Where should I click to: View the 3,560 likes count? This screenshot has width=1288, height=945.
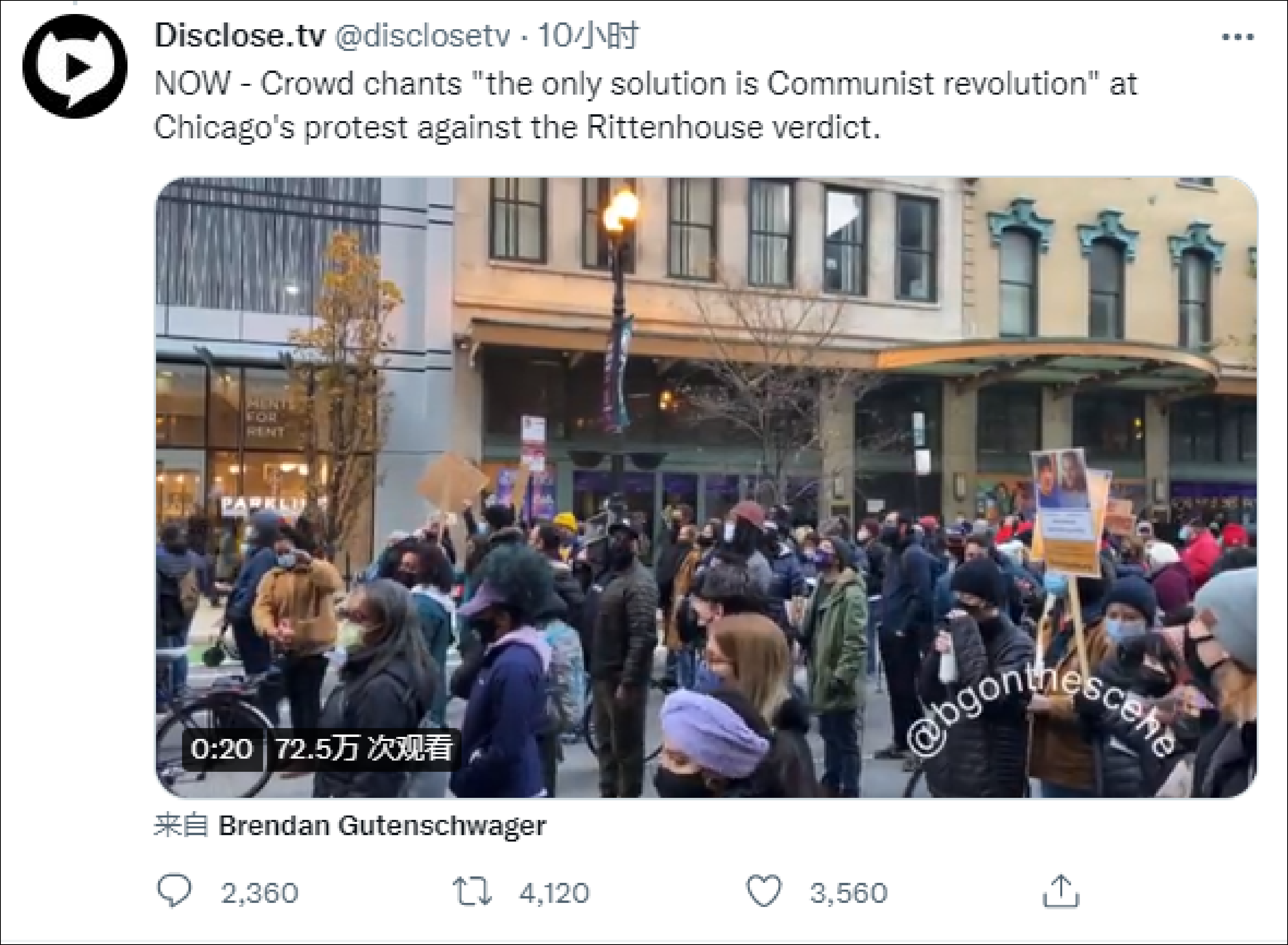coord(849,893)
